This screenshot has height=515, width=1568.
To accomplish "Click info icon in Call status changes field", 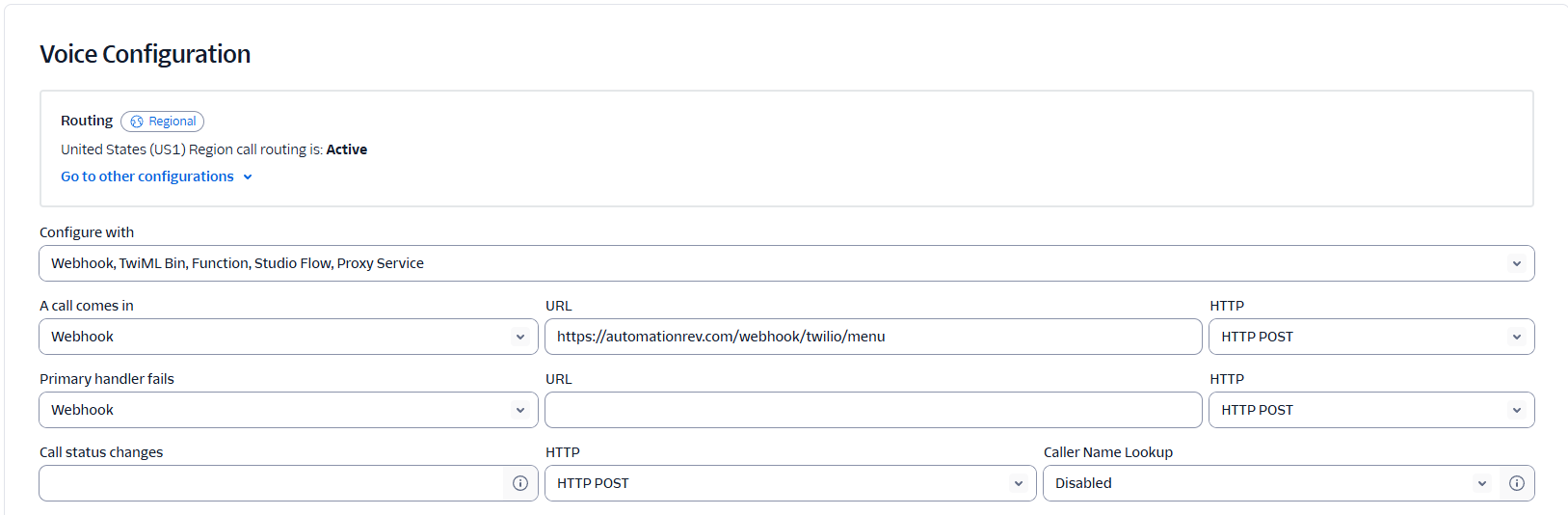I will 520,483.
